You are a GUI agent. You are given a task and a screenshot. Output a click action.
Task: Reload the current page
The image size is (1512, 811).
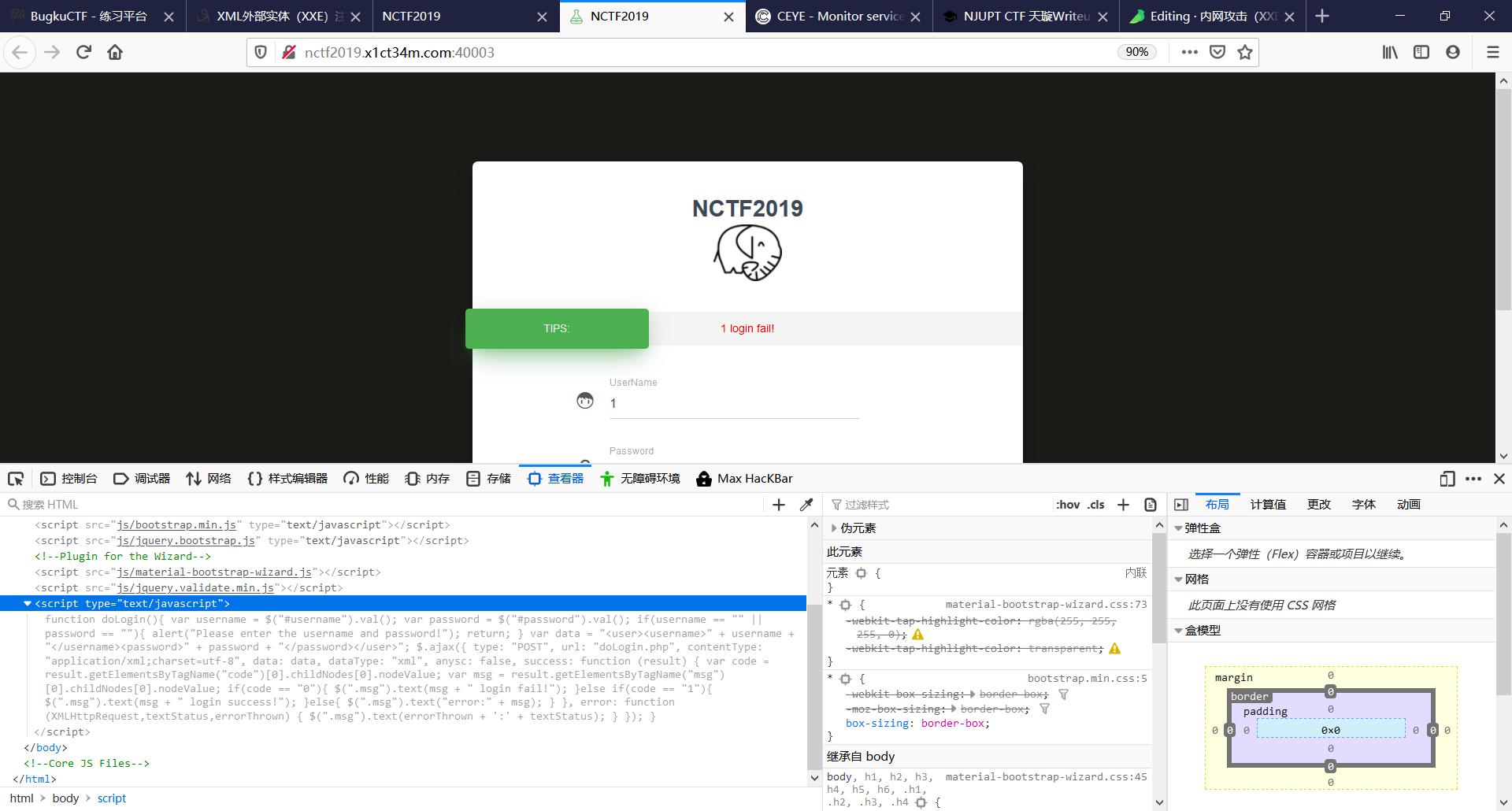[83, 53]
